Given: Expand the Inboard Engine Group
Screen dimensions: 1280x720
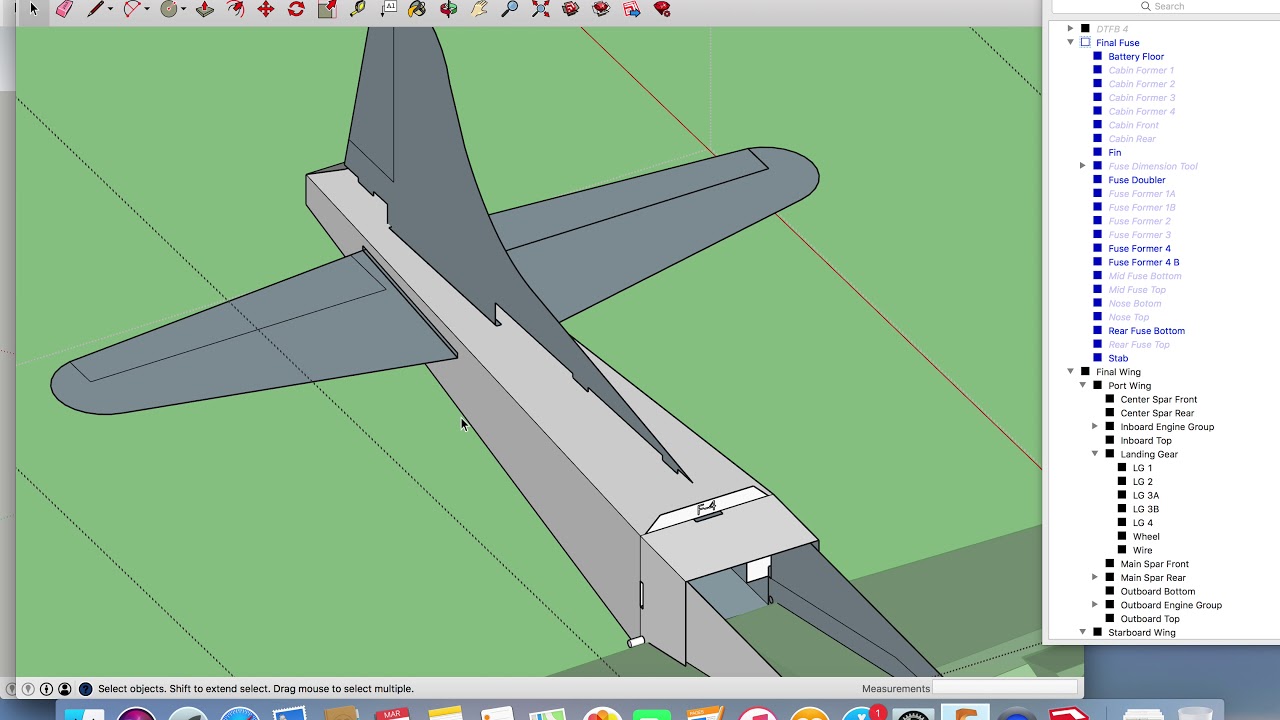Looking at the screenshot, I should pyautogui.click(x=1095, y=427).
